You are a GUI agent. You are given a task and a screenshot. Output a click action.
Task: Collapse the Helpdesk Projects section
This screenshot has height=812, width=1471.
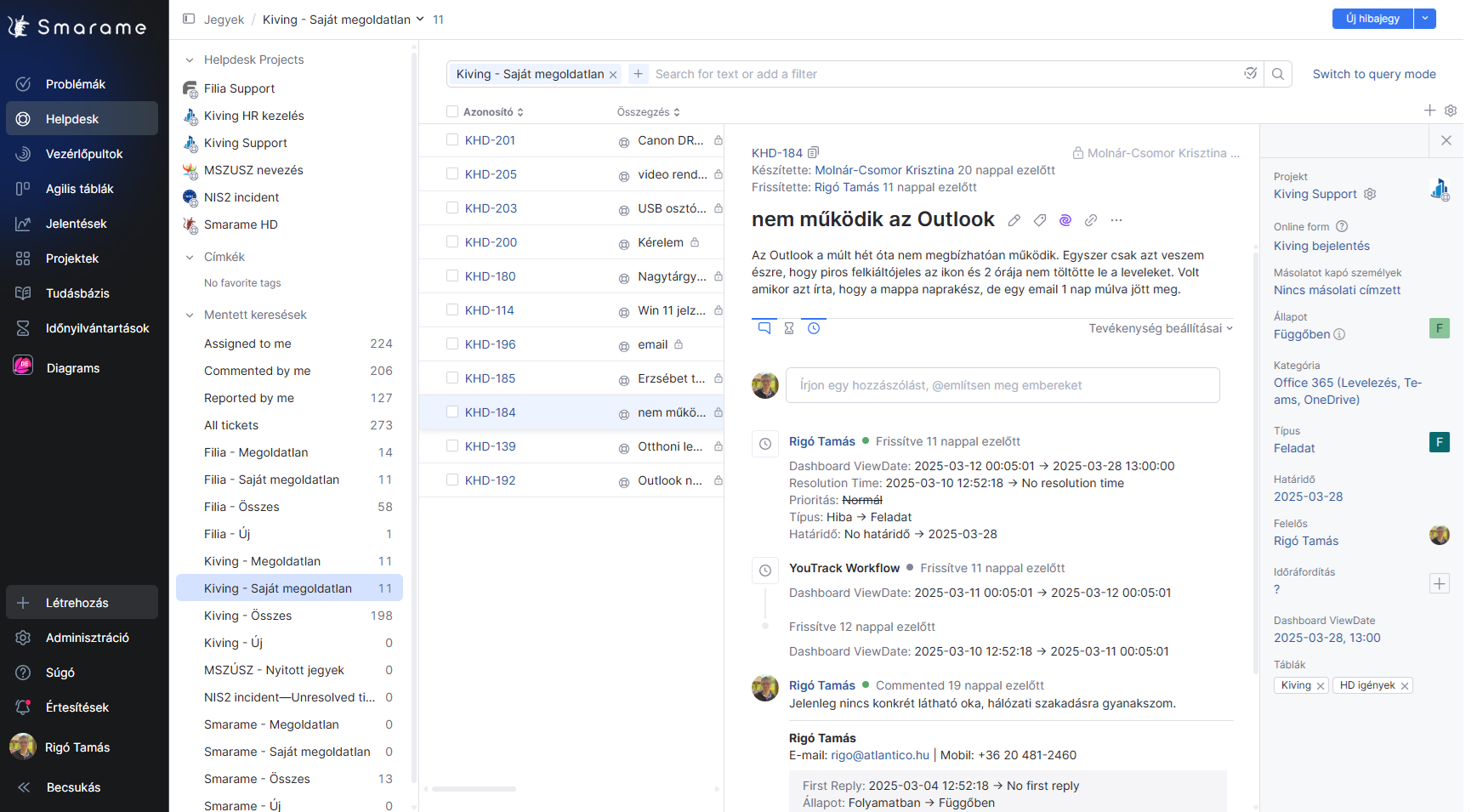coord(190,60)
